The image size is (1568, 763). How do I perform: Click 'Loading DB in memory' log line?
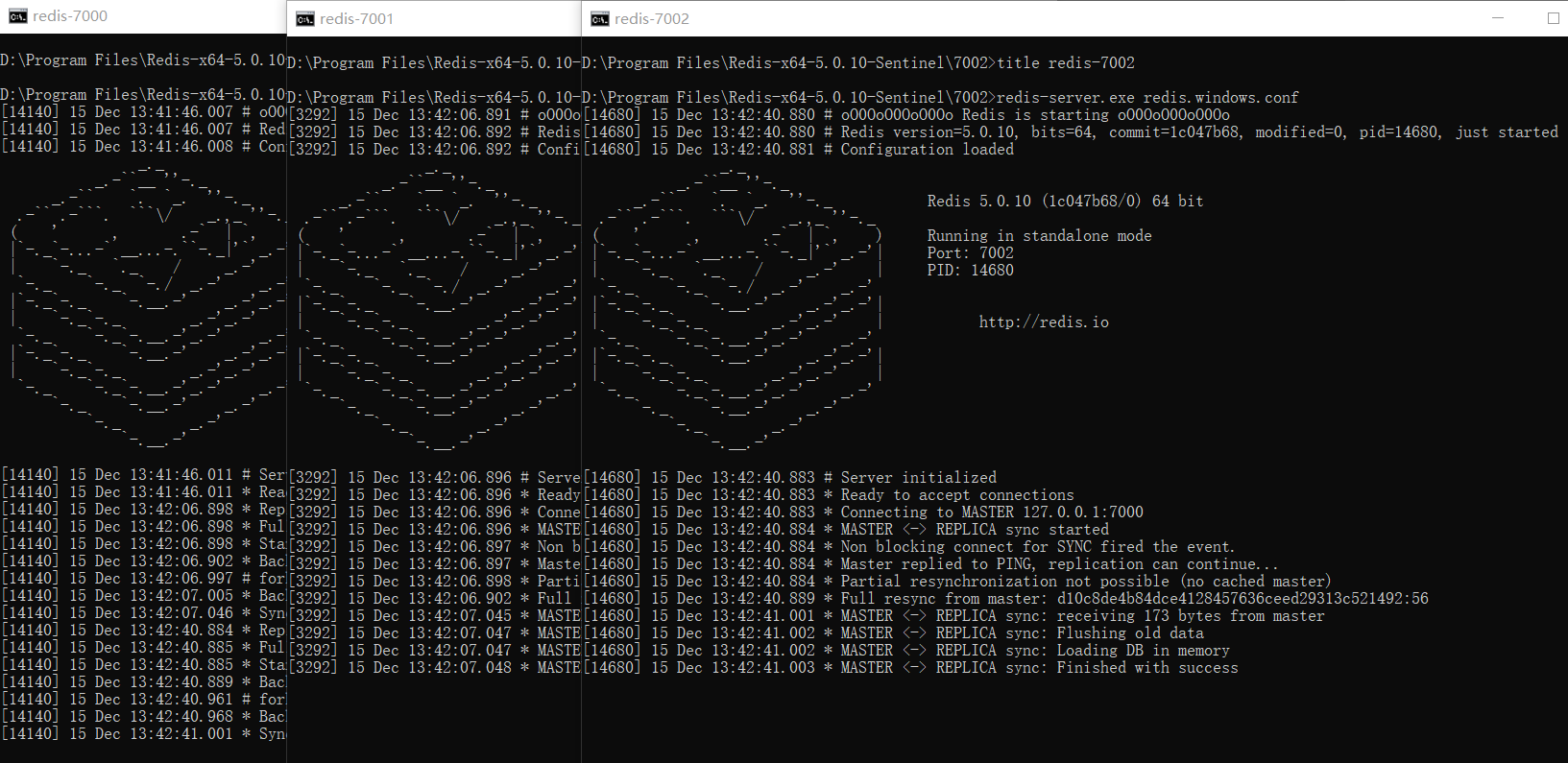pyautogui.click(x=906, y=651)
